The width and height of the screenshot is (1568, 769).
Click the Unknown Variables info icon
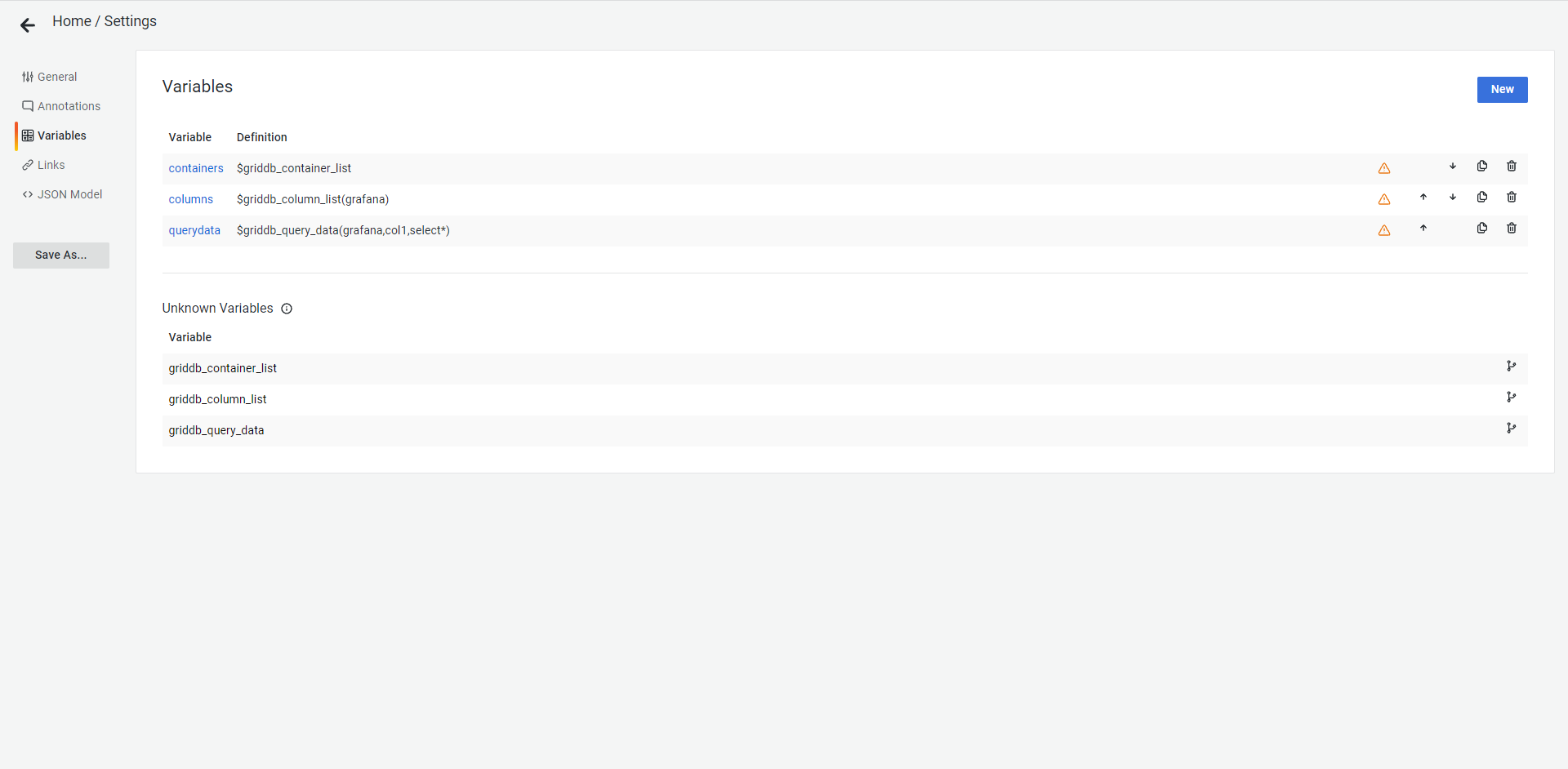click(x=287, y=309)
